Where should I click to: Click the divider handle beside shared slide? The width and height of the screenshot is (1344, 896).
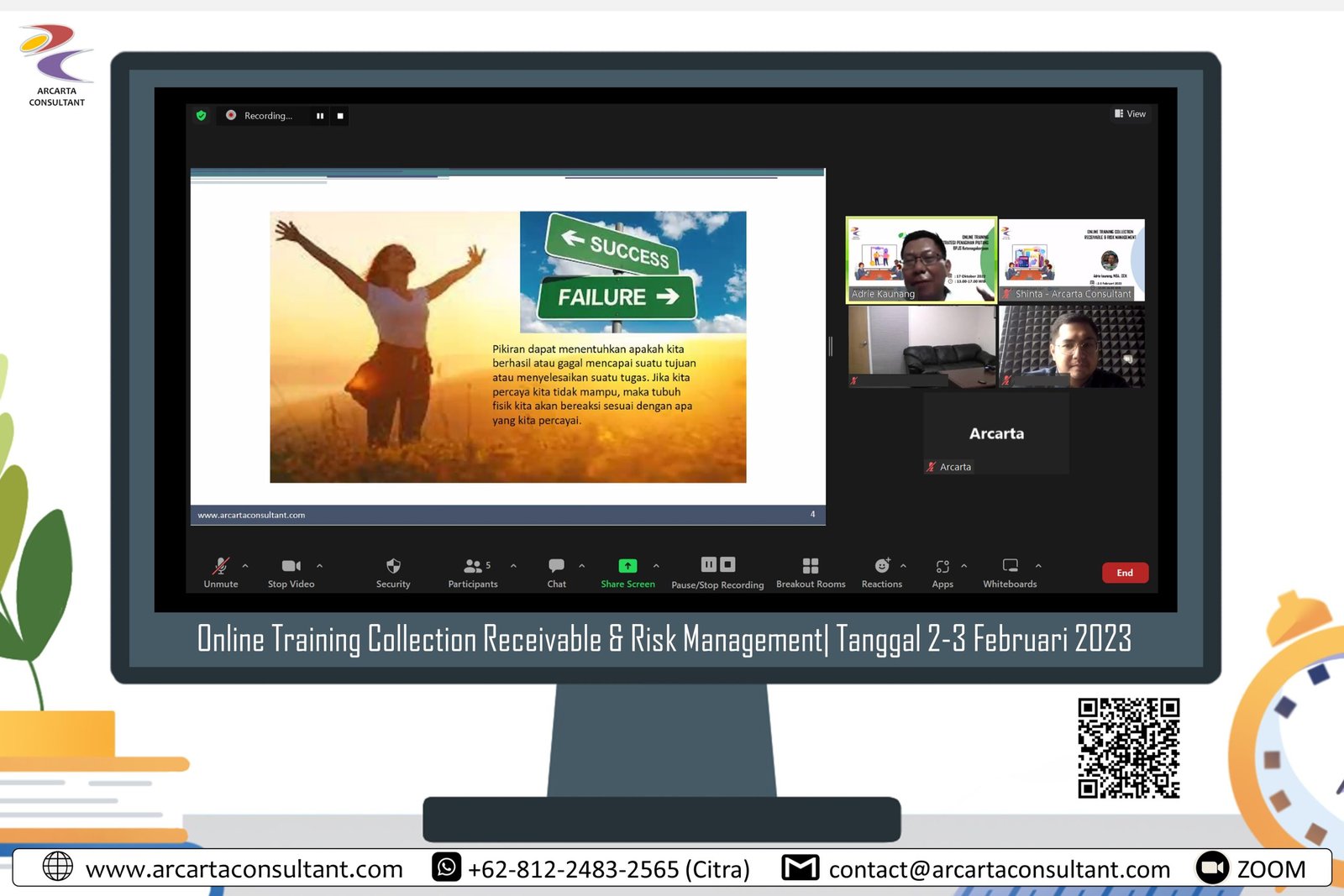(830, 346)
